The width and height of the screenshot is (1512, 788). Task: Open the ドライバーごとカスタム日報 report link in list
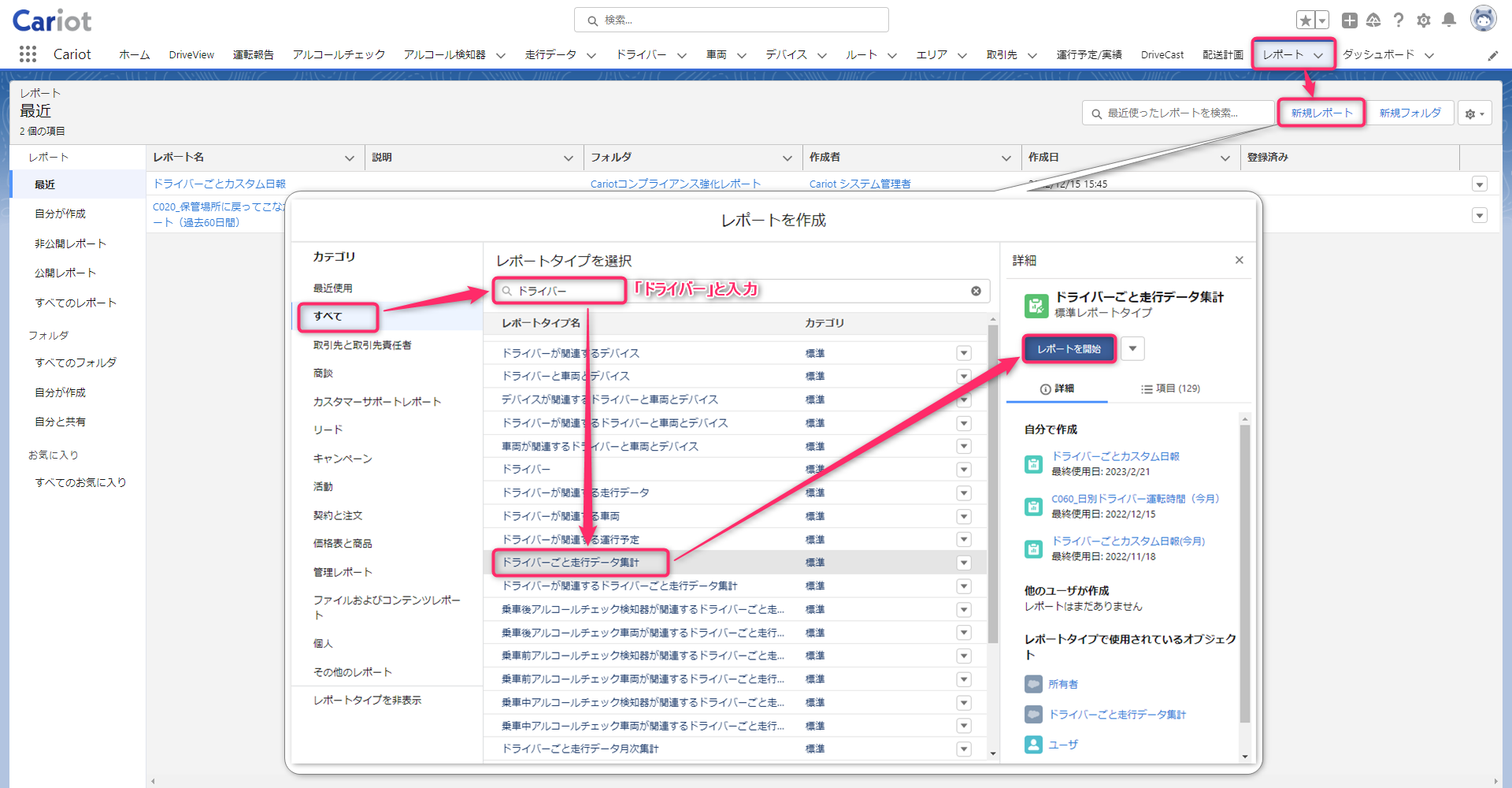[219, 184]
